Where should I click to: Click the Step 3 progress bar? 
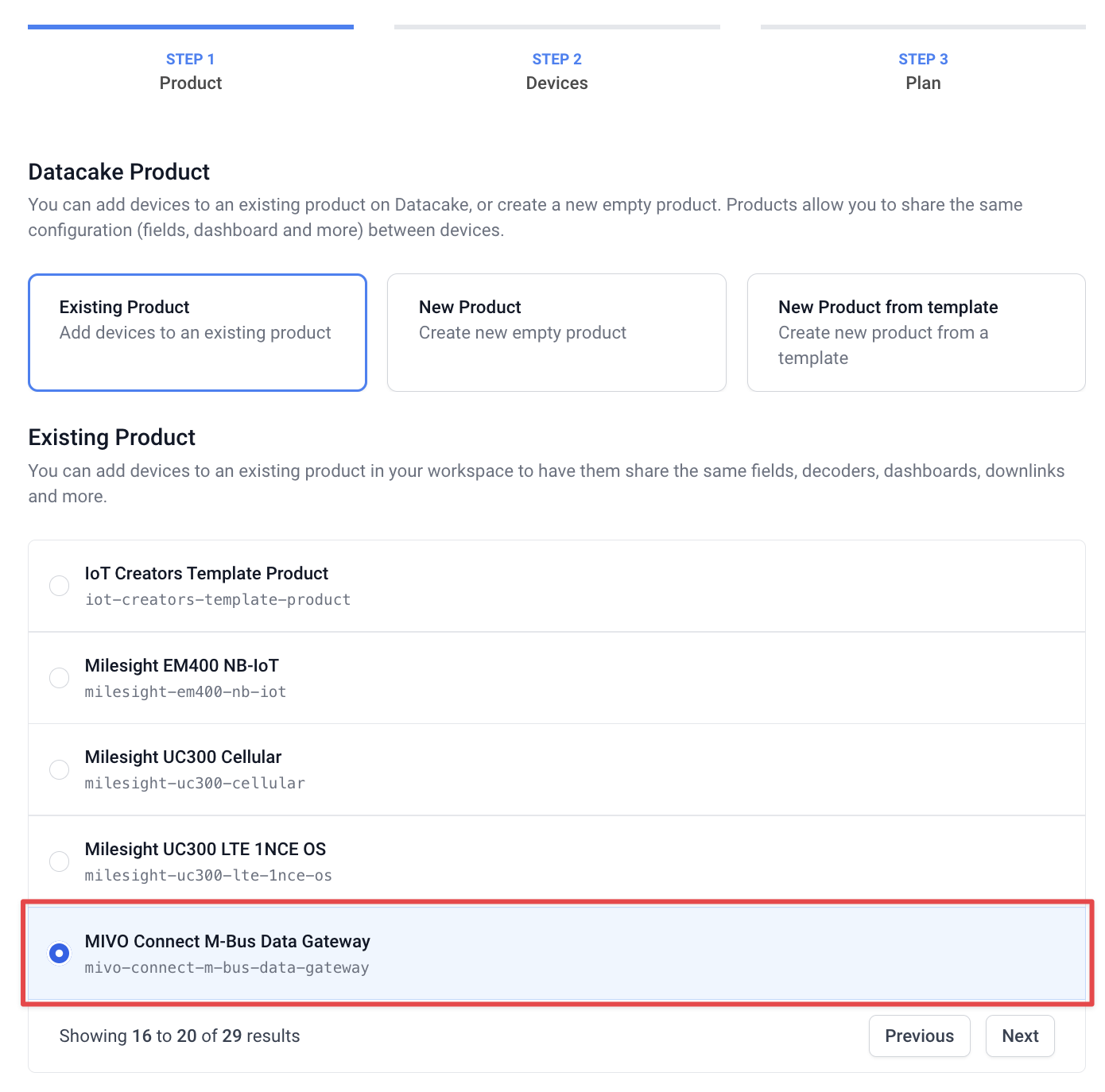[x=923, y=27]
